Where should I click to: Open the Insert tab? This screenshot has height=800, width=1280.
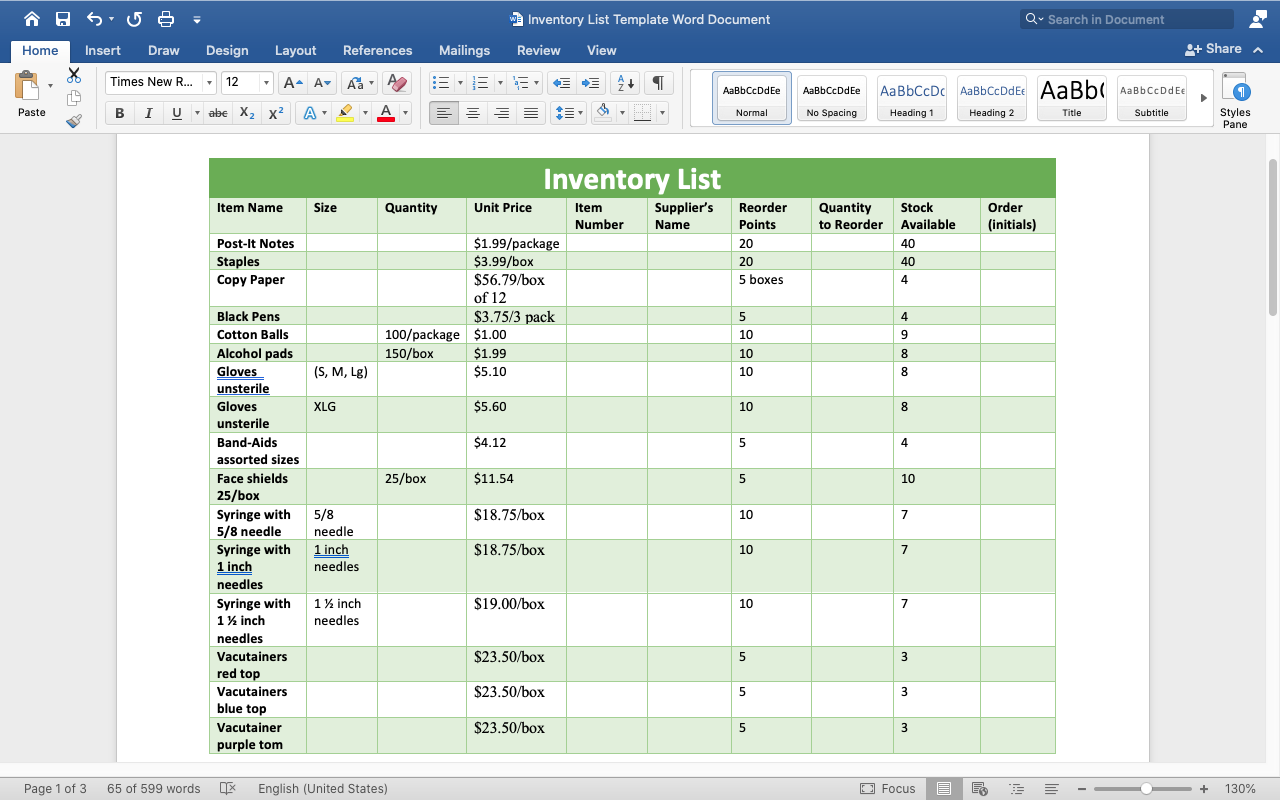click(103, 50)
